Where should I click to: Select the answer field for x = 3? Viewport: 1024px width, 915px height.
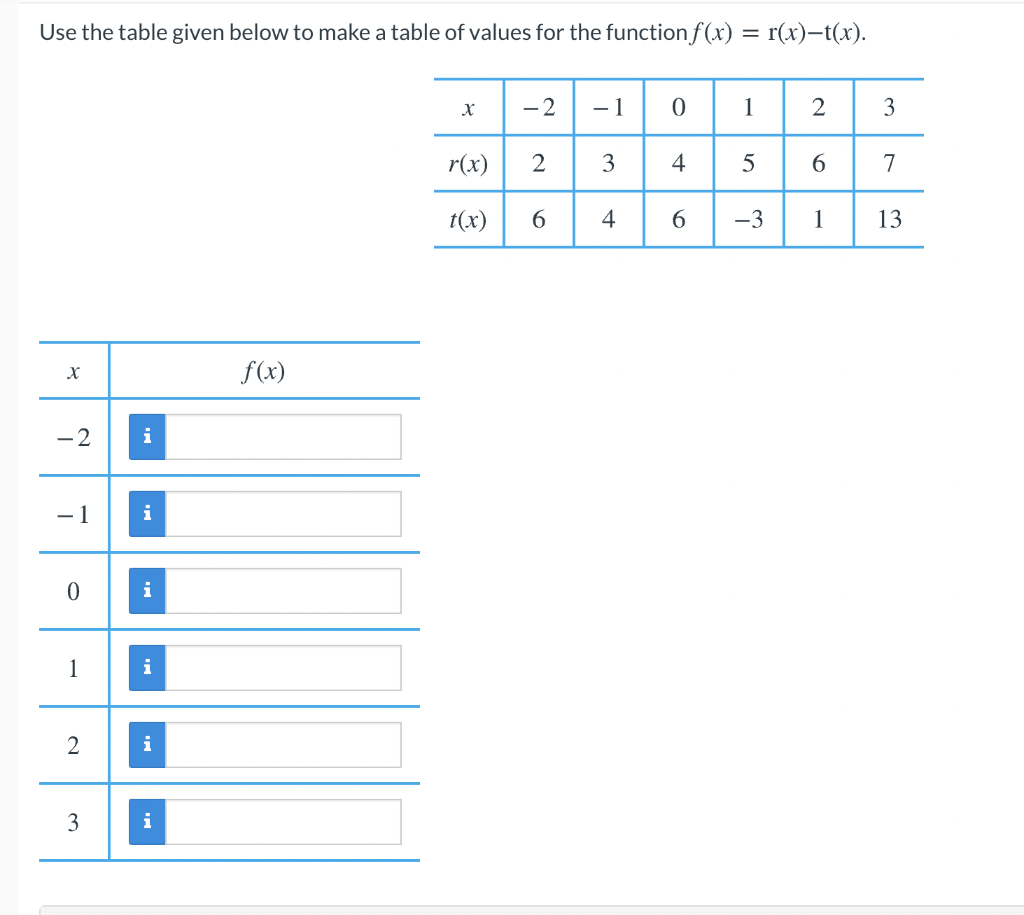coord(283,821)
